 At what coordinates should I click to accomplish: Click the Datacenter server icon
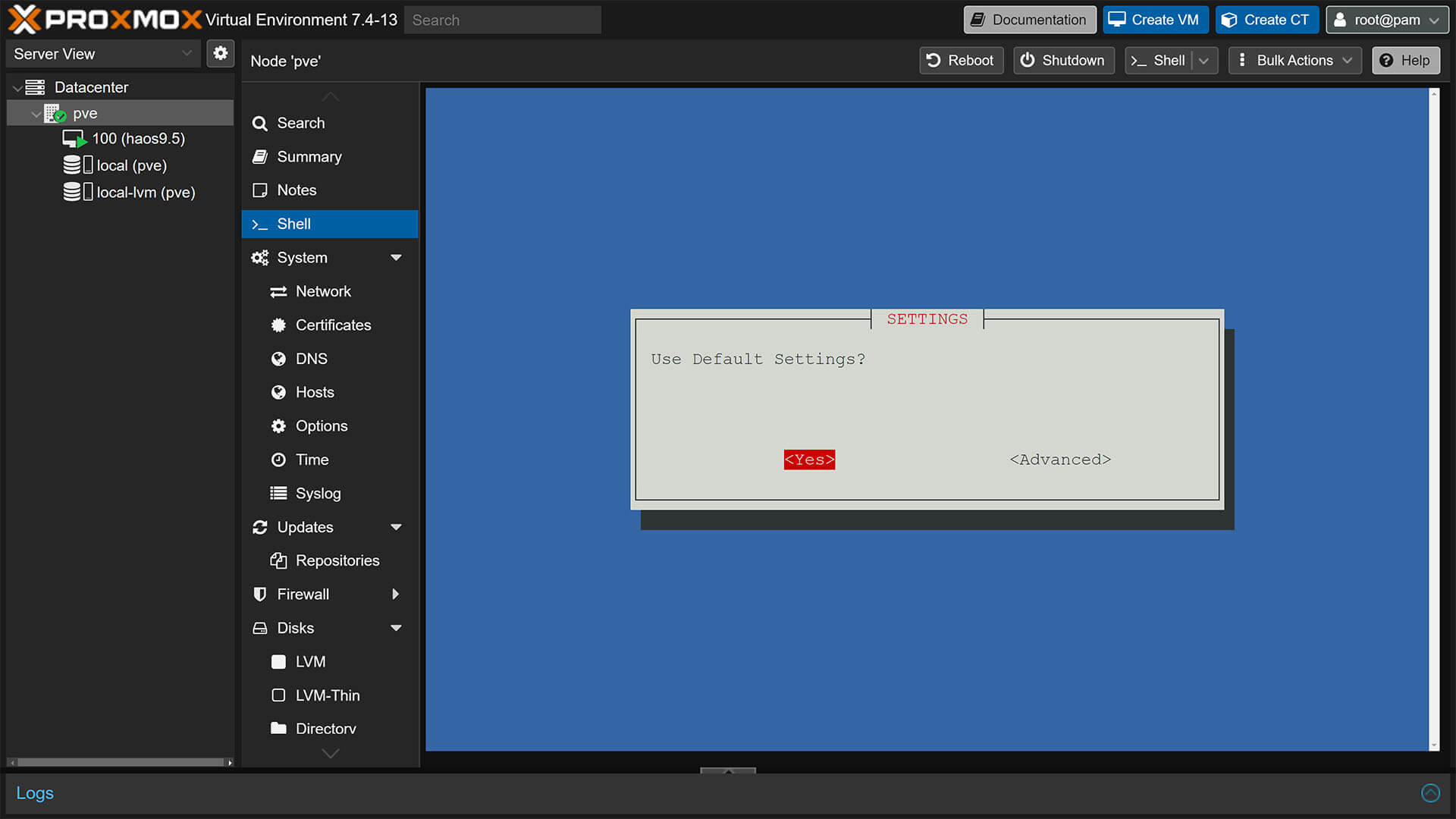pyautogui.click(x=35, y=87)
